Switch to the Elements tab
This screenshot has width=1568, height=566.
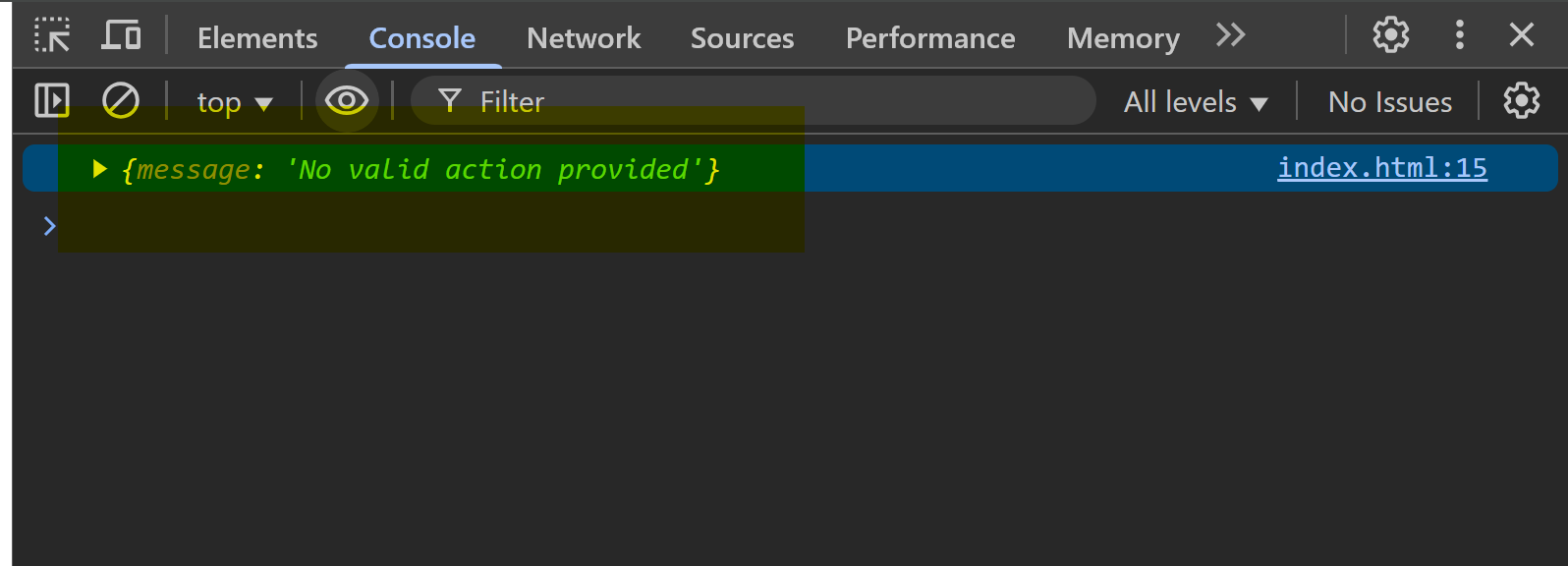[257, 38]
